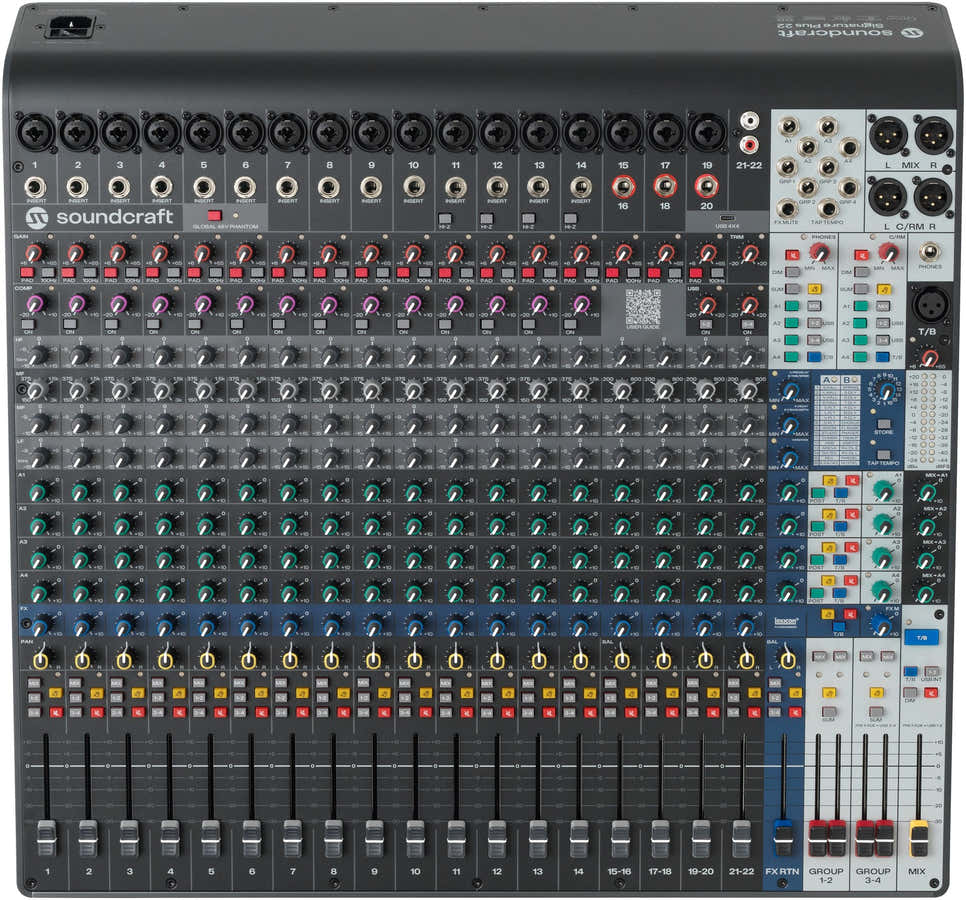966x900 pixels.
Task: Click the yellow PAN knob on channel 9
Action: click(x=373, y=660)
